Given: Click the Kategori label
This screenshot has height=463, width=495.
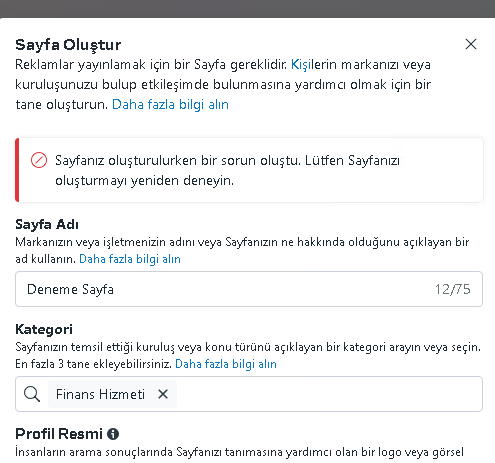Looking at the screenshot, I should (44, 329).
